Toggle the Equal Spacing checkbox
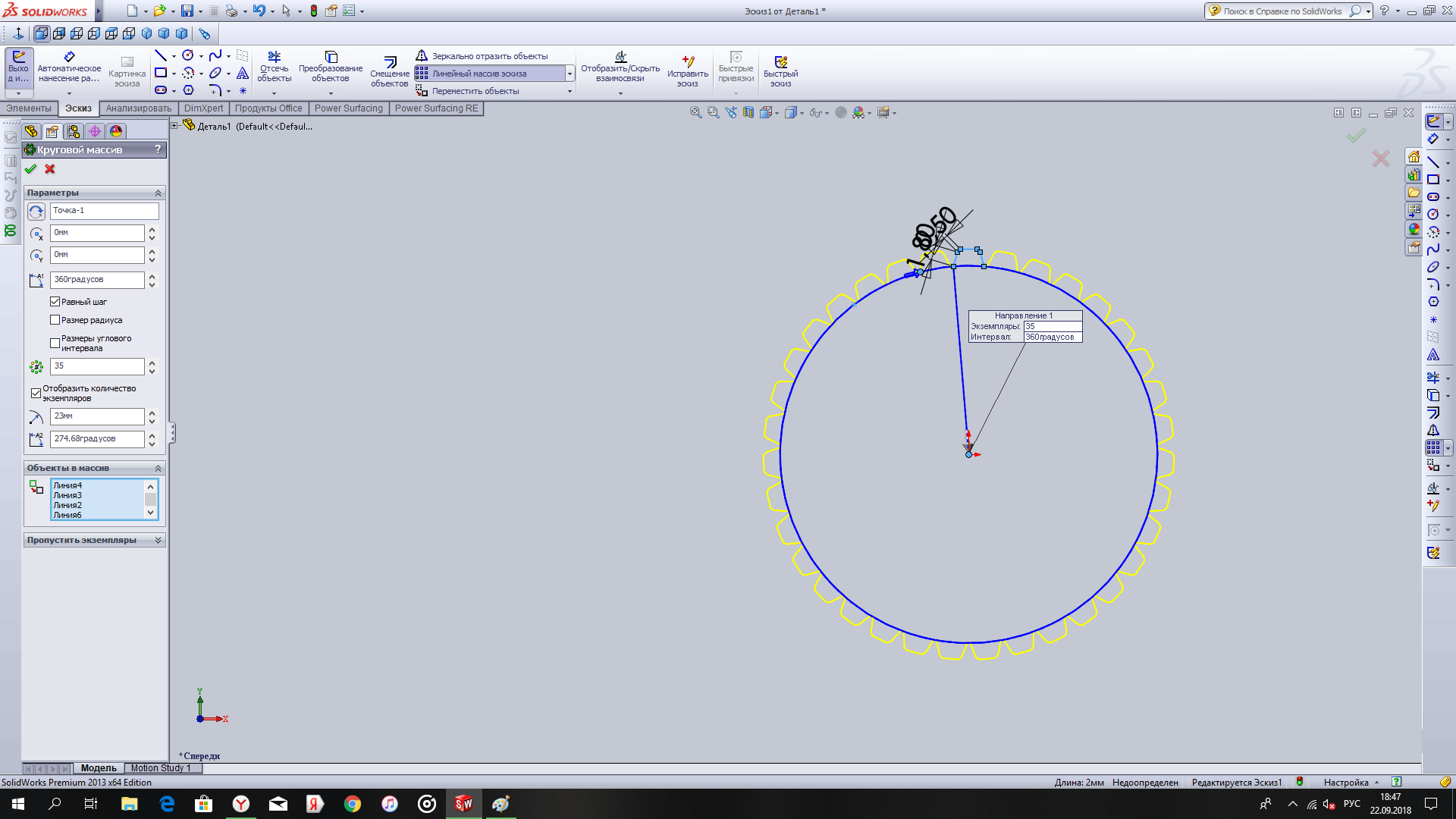The height and width of the screenshot is (819, 1456). [55, 301]
